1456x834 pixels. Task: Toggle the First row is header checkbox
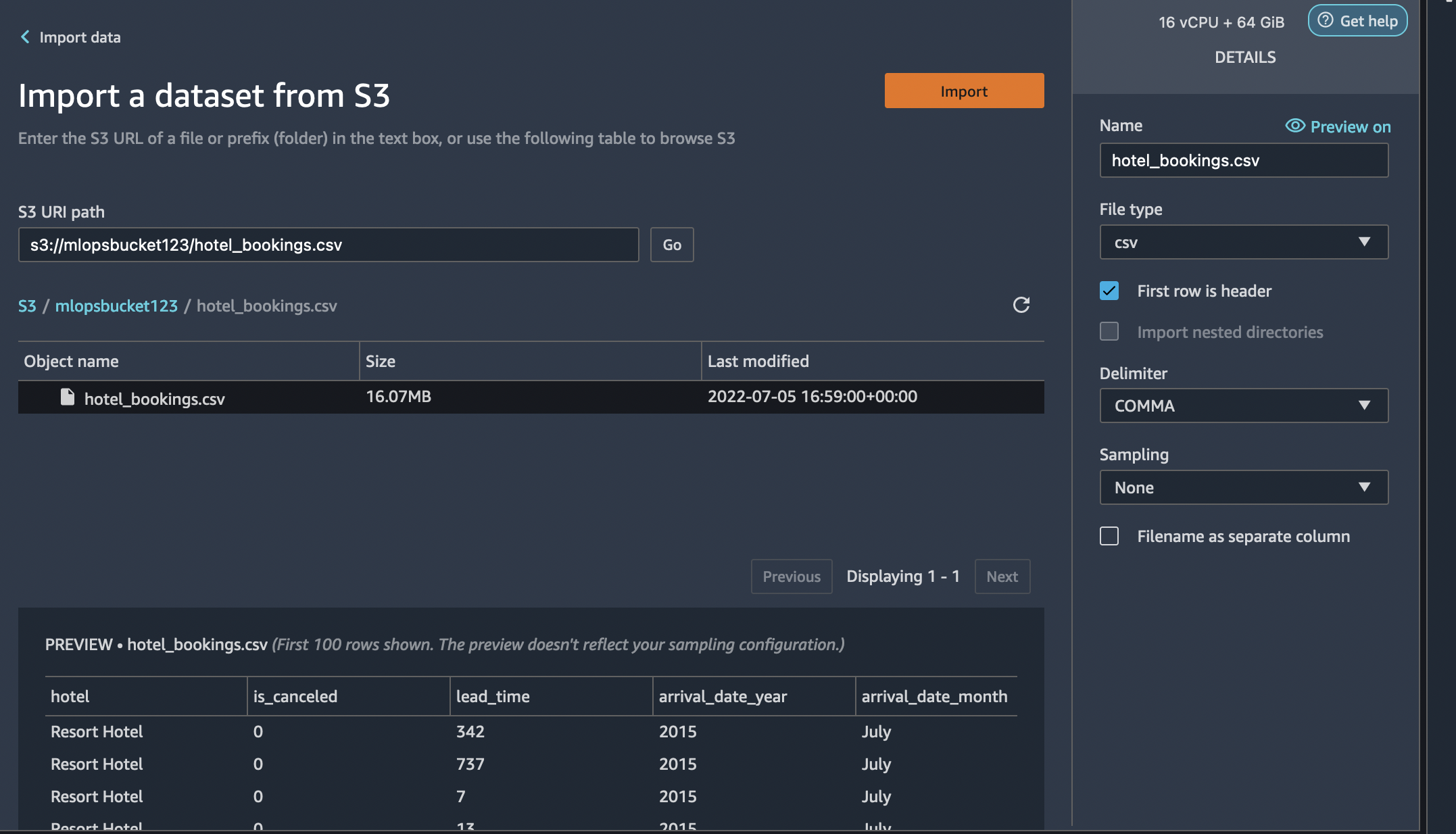point(1109,290)
